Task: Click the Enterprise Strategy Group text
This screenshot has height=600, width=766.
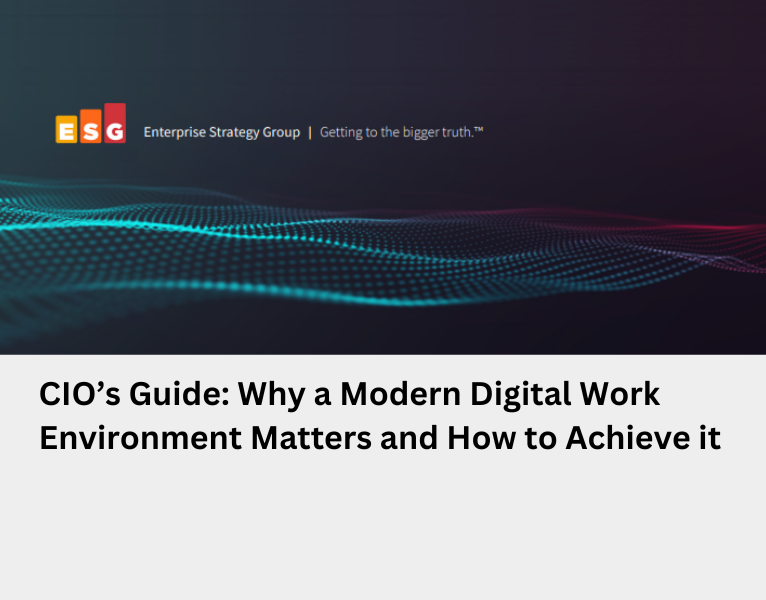Action: coord(221,132)
